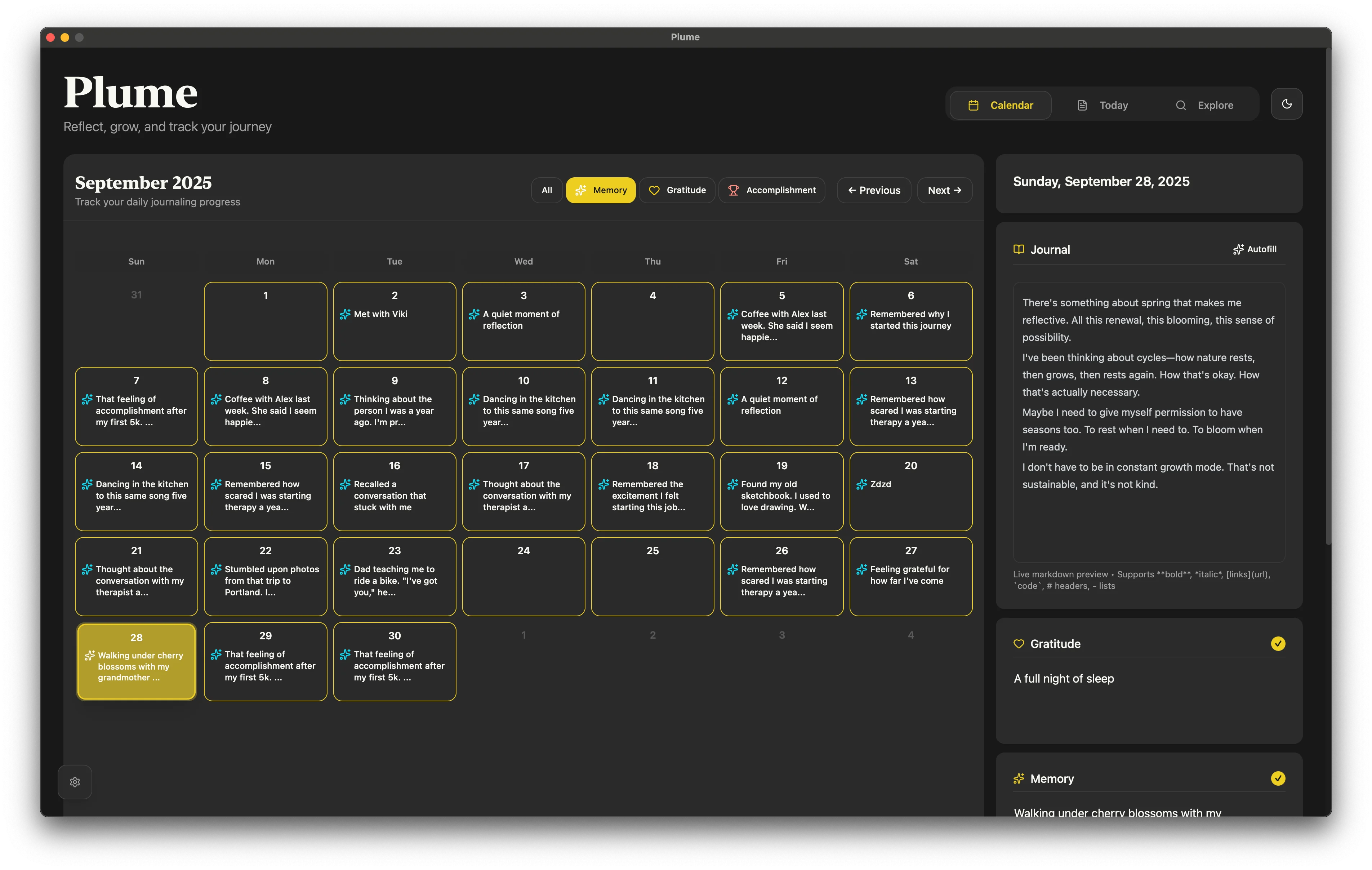
Task: Enable the Gratitude filter
Action: coord(677,190)
